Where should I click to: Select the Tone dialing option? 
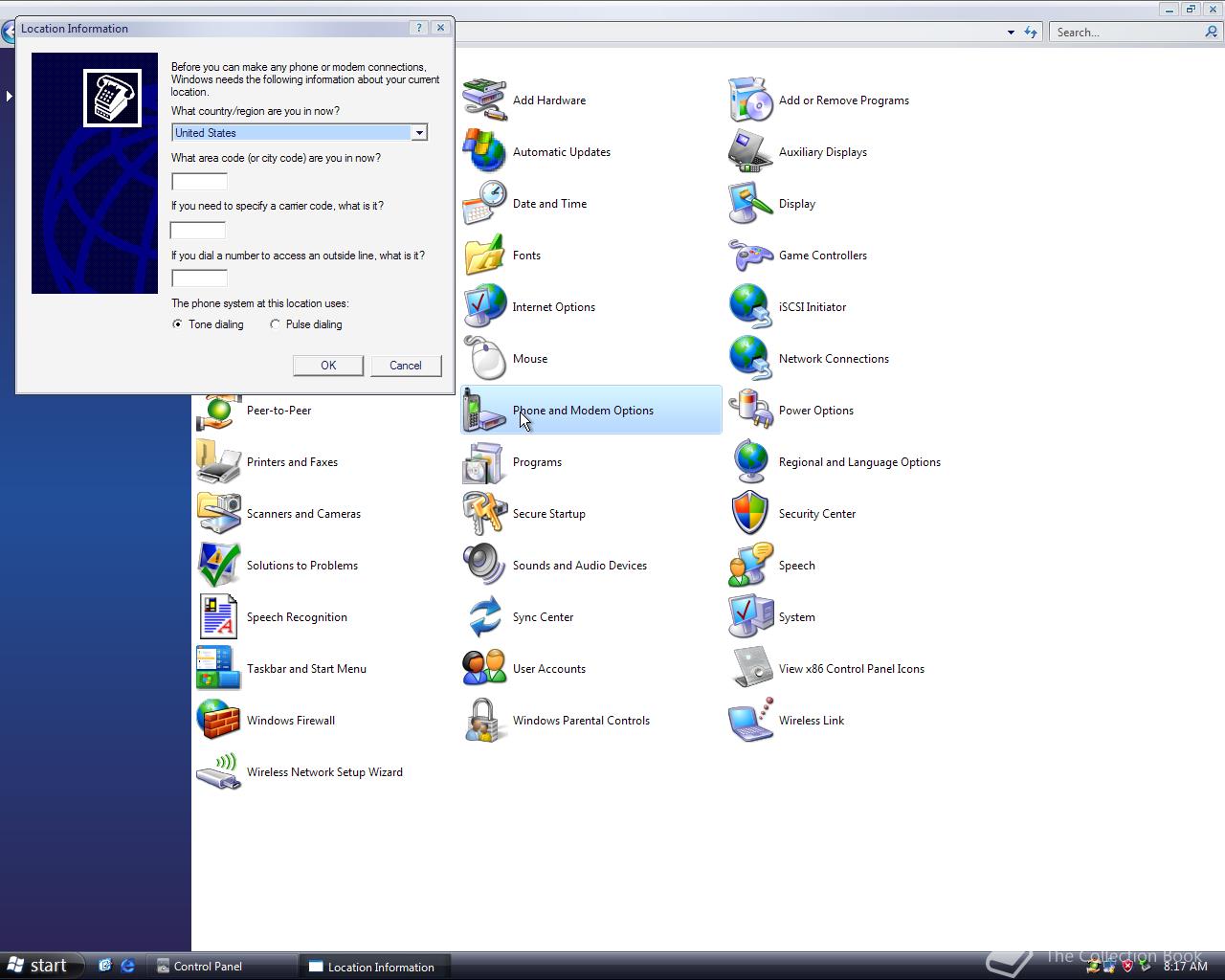(177, 324)
